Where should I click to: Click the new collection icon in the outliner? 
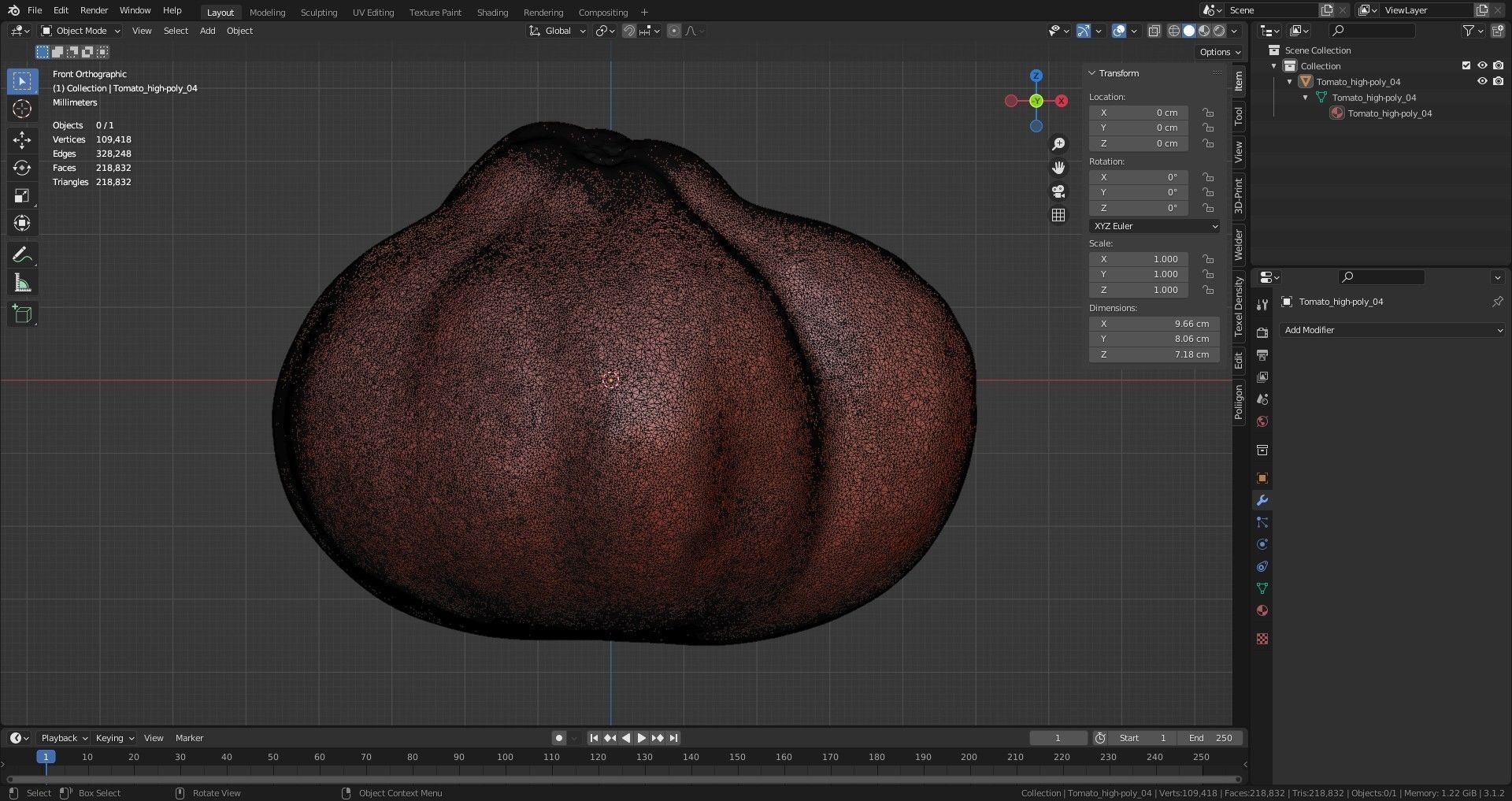click(x=1497, y=31)
